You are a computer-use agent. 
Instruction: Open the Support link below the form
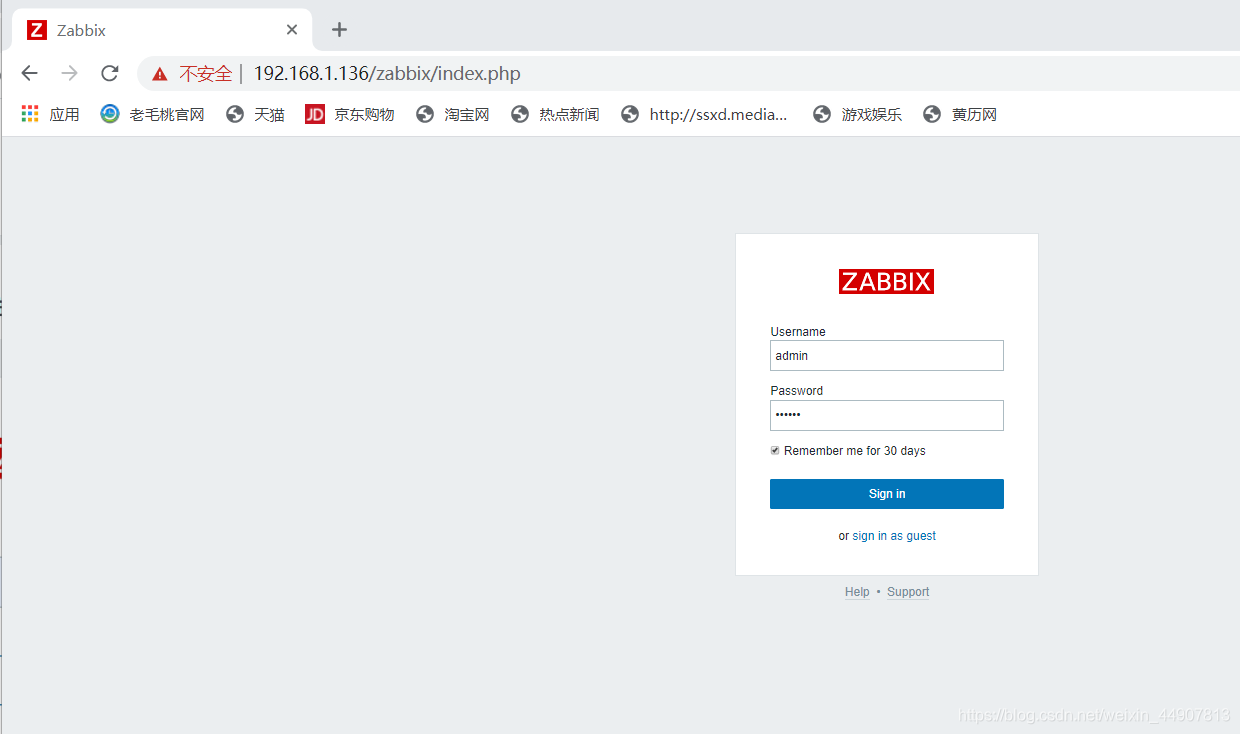(x=908, y=592)
